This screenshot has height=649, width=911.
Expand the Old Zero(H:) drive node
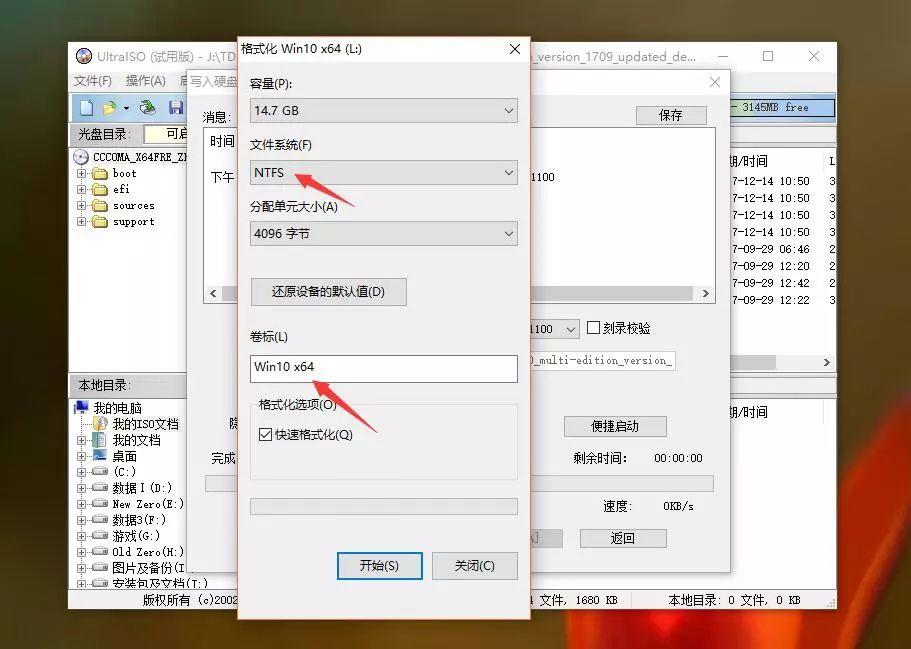(81, 552)
